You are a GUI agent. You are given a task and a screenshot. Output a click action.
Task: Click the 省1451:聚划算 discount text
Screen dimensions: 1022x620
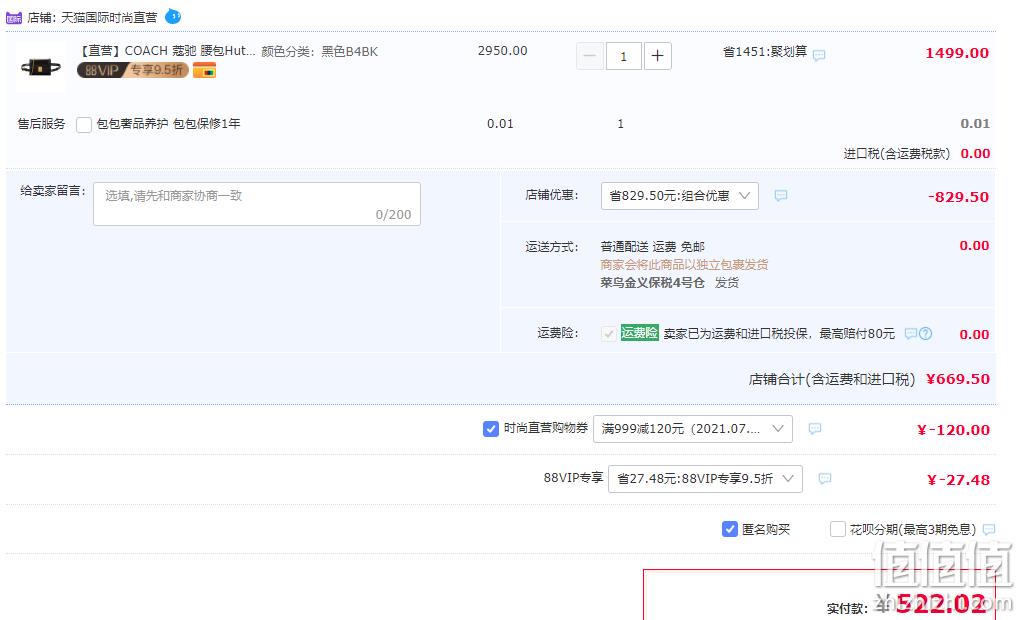[x=765, y=52]
